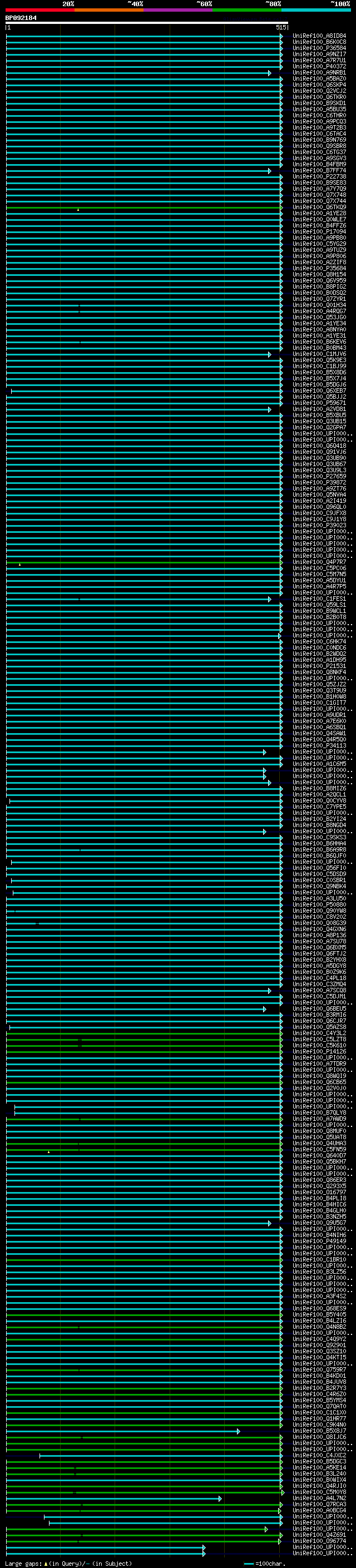
Task: Click the orange ~40% identity legend segment
Action: [109, 10]
